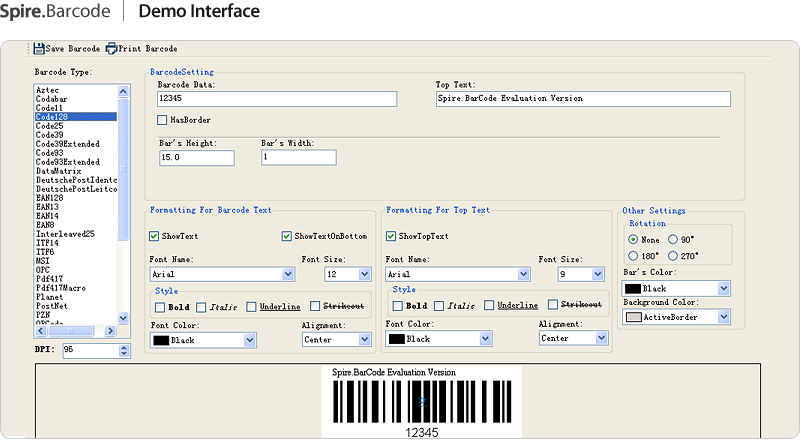800x440 pixels.
Task: Select EAN8 barcode type
Action: click(x=45, y=225)
